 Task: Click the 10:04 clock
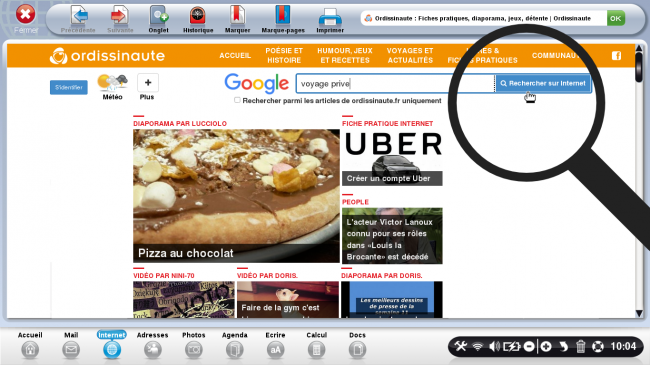(x=623, y=346)
